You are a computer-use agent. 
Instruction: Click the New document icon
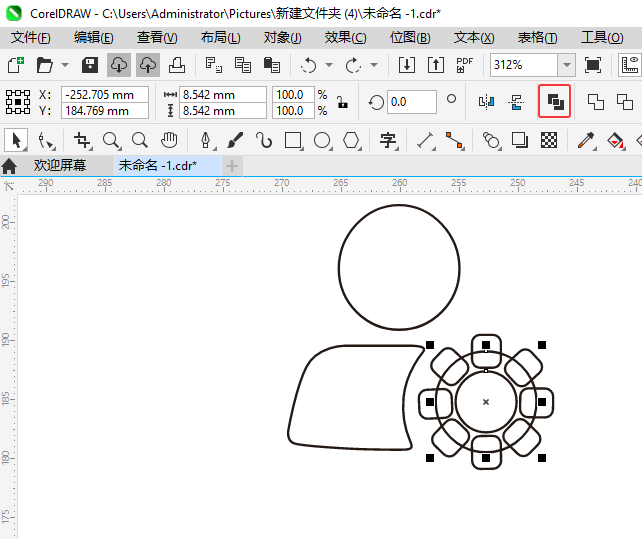15,65
